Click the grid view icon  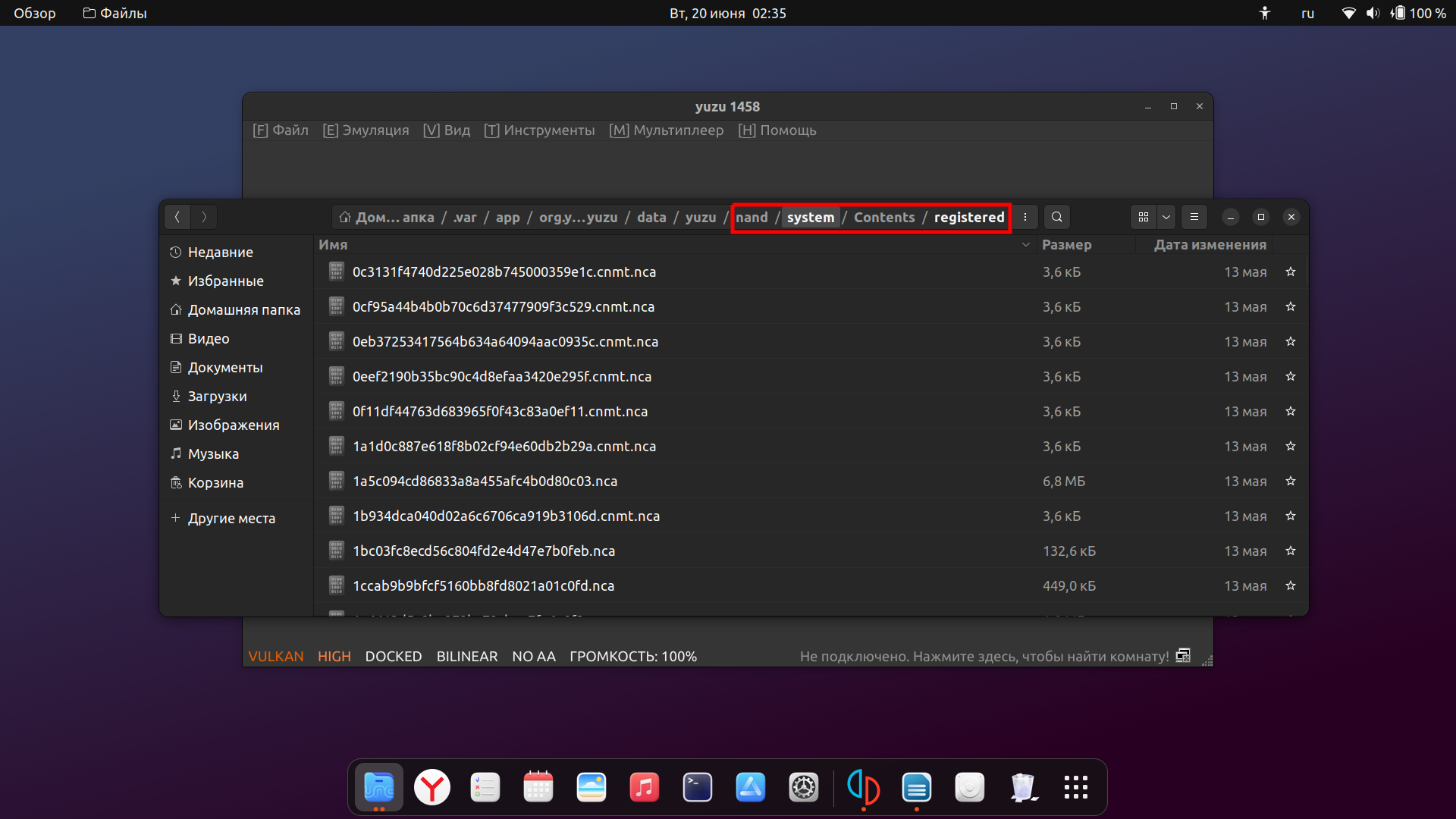tap(1143, 217)
